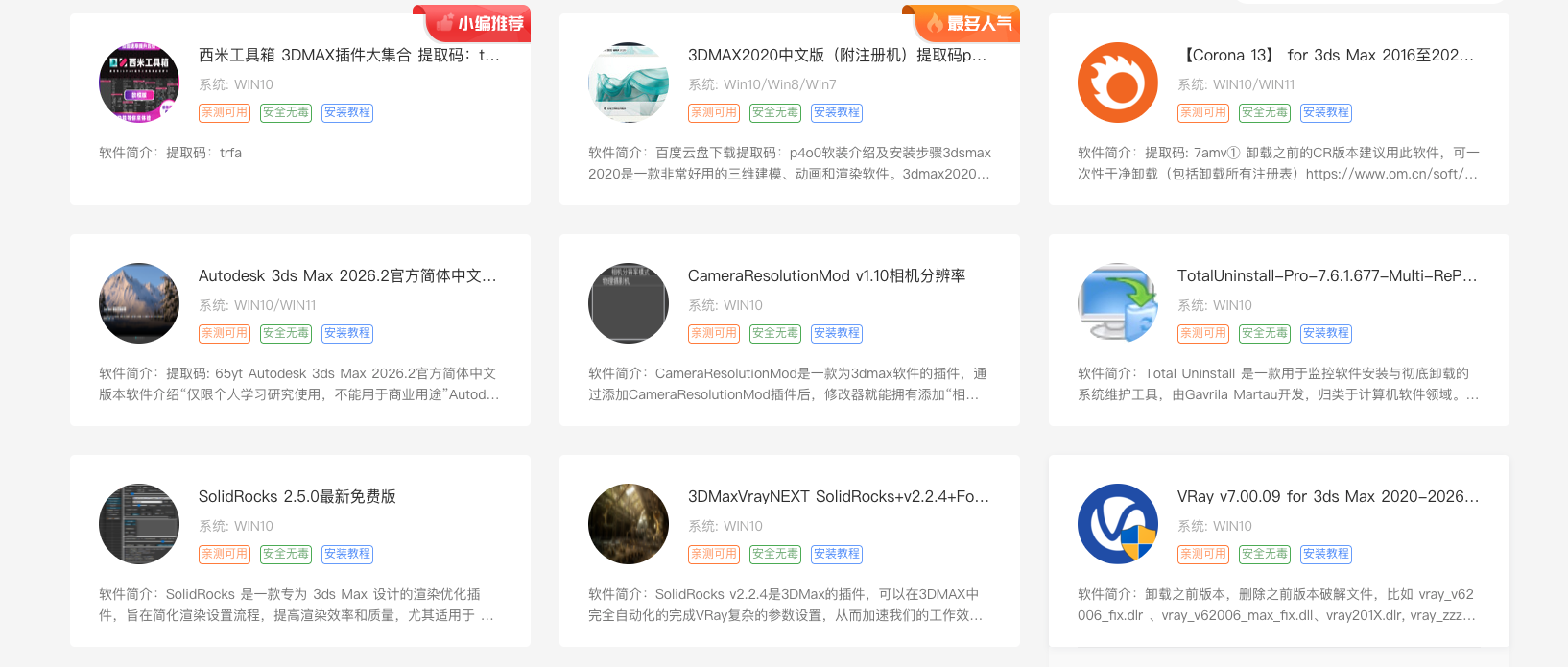Click 亲测可用 tag on Autodesk 3ds Max 2026.2 card
Screen dimensions: 1568x667
pyautogui.click(x=225, y=333)
